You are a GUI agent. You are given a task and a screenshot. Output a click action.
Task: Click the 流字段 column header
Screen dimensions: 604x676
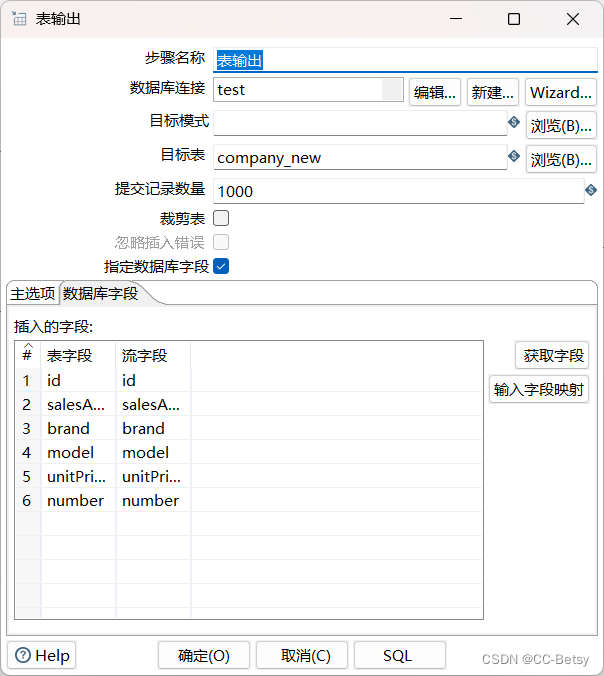[x=153, y=355]
